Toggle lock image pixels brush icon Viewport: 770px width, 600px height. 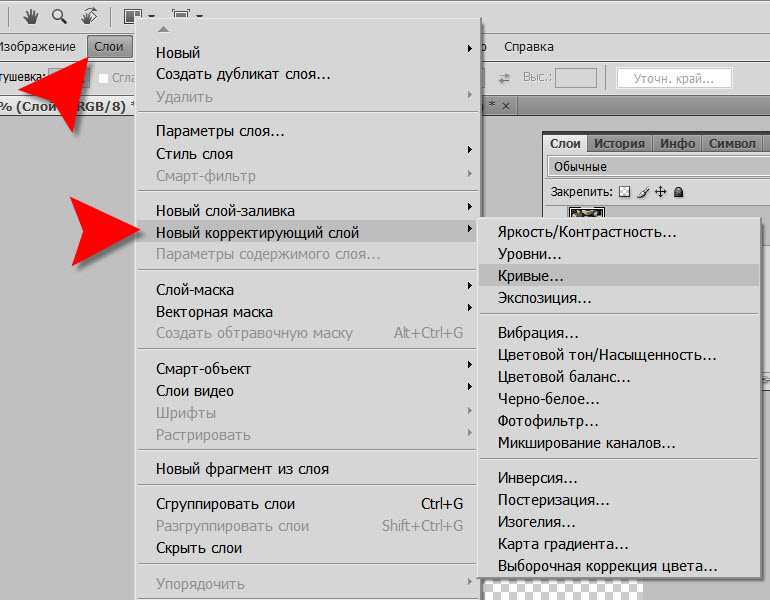click(x=643, y=192)
